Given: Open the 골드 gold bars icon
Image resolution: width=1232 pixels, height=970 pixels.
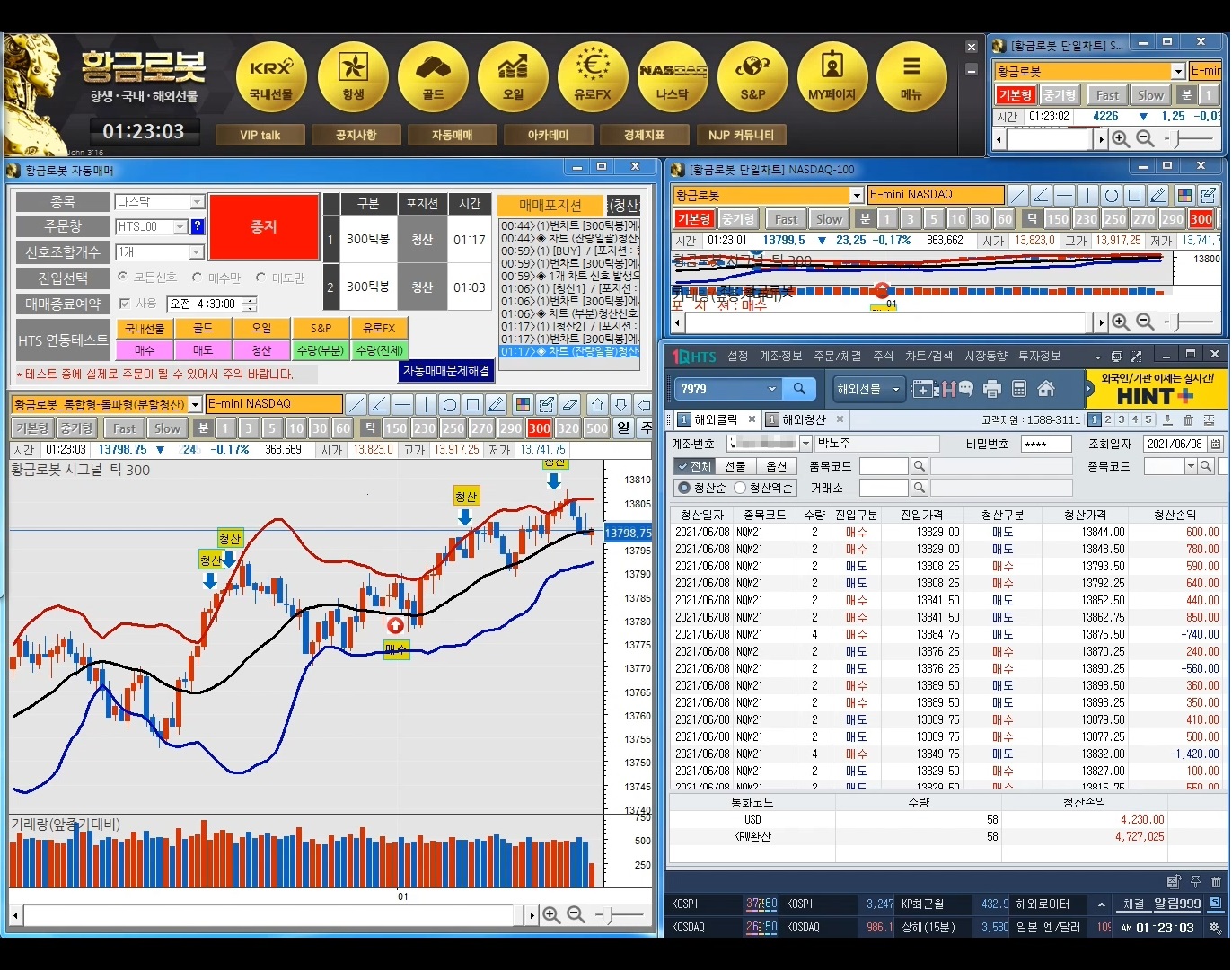Looking at the screenshot, I should point(433,77).
